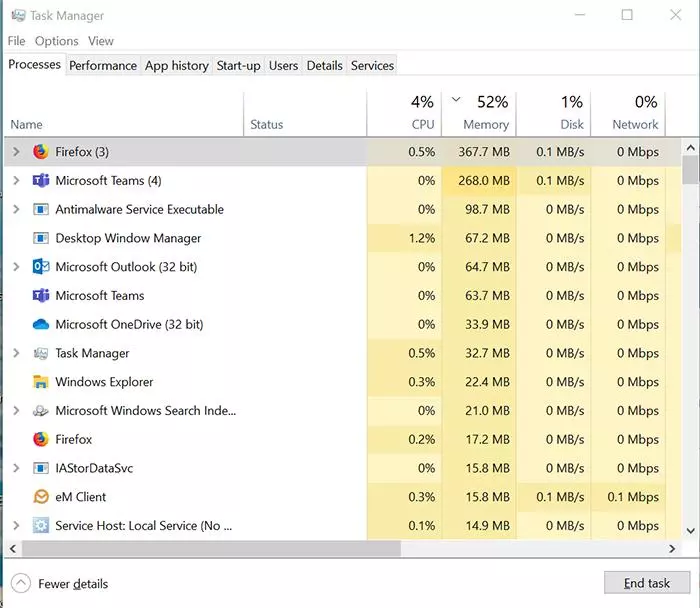Select the Windows Explorer row name
700x608 pixels.
(104, 382)
